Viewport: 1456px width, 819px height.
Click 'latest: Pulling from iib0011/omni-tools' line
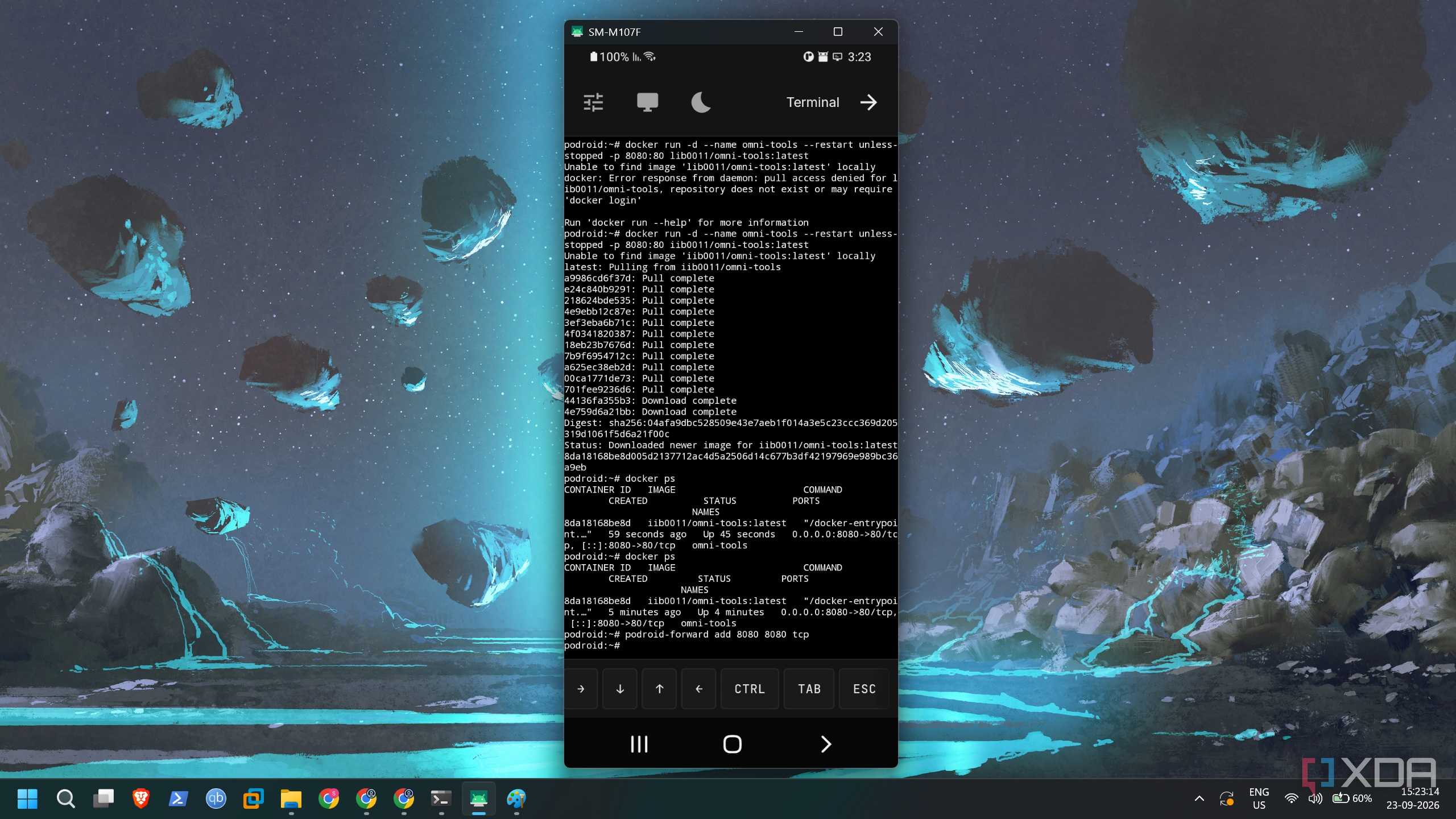[673, 267]
